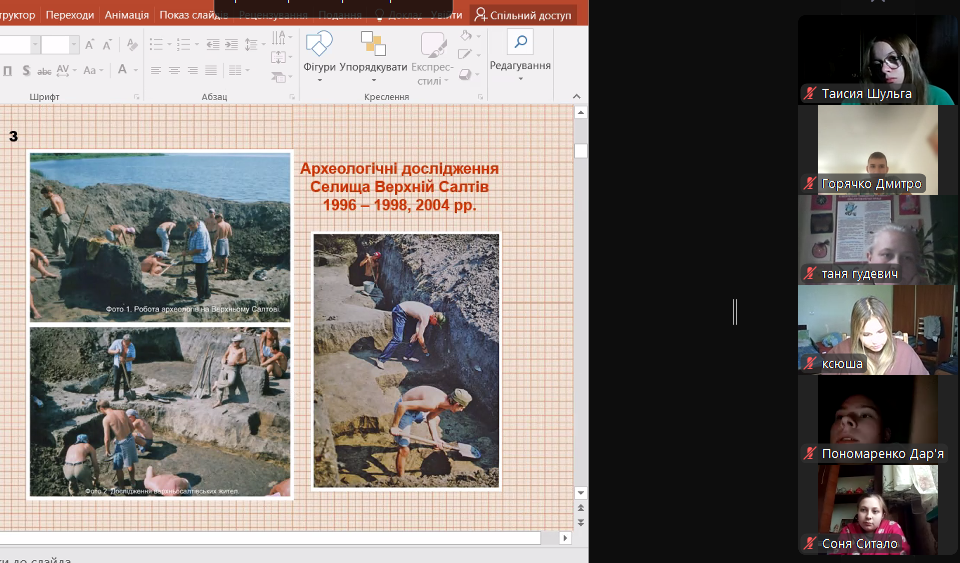This screenshot has width=960, height=563.
Task: Increase the paragraph indent level
Action: point(231,44)
